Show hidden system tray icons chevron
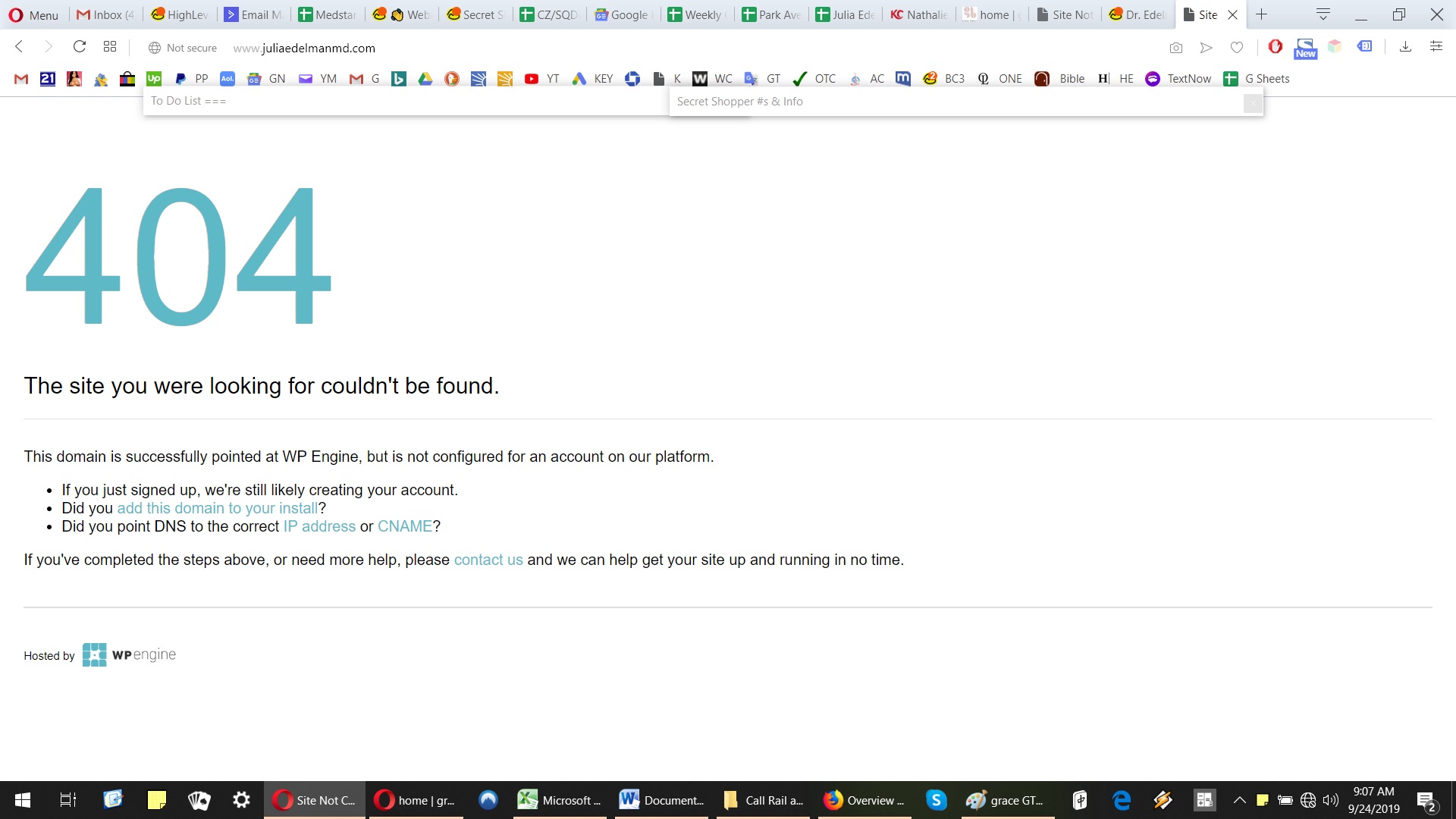Viewport: 1456px width, 819px height. coord(1240,800)
